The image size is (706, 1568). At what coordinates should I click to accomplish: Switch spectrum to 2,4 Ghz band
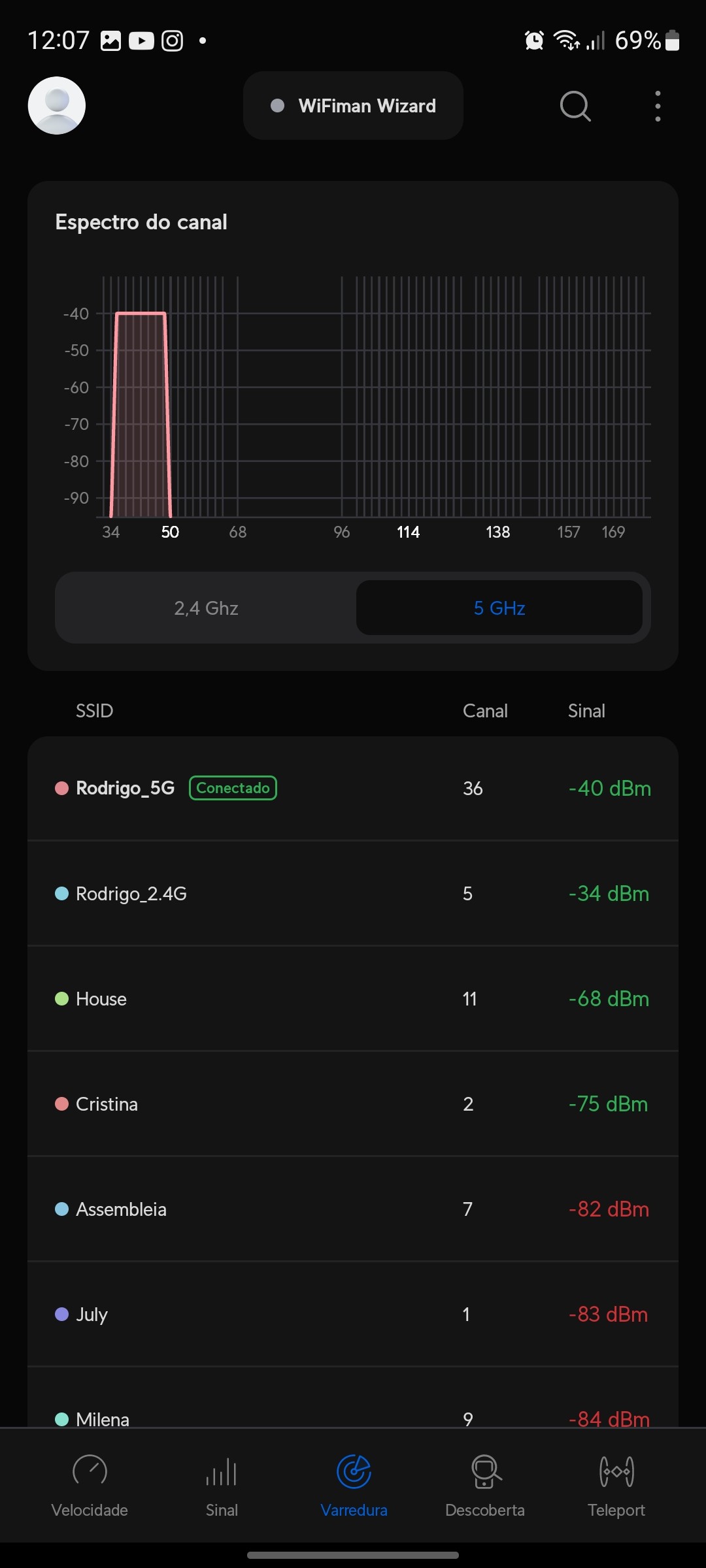point(206,608)
